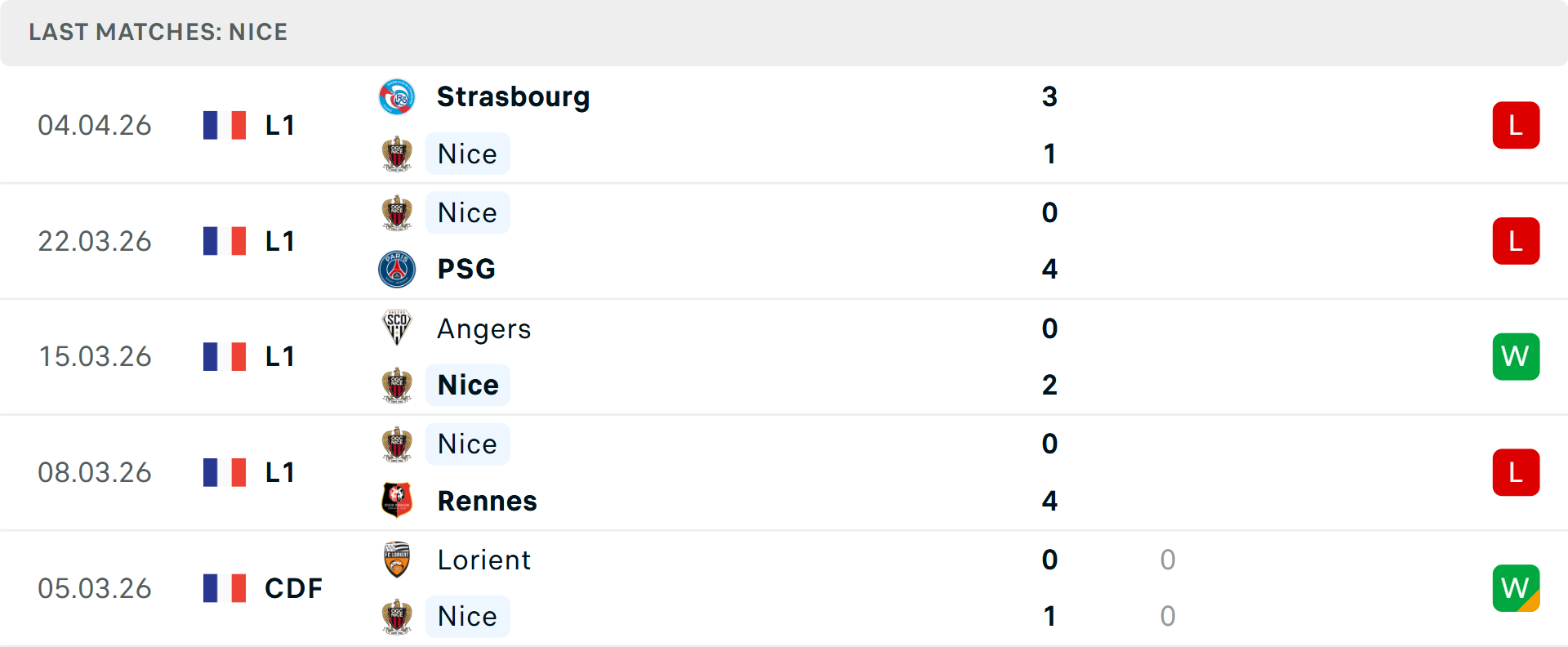Click Nice crest in Strasbourg match
Viewport: 1568px width, 647px height.
pyautogui.click(x=397, y=154)
